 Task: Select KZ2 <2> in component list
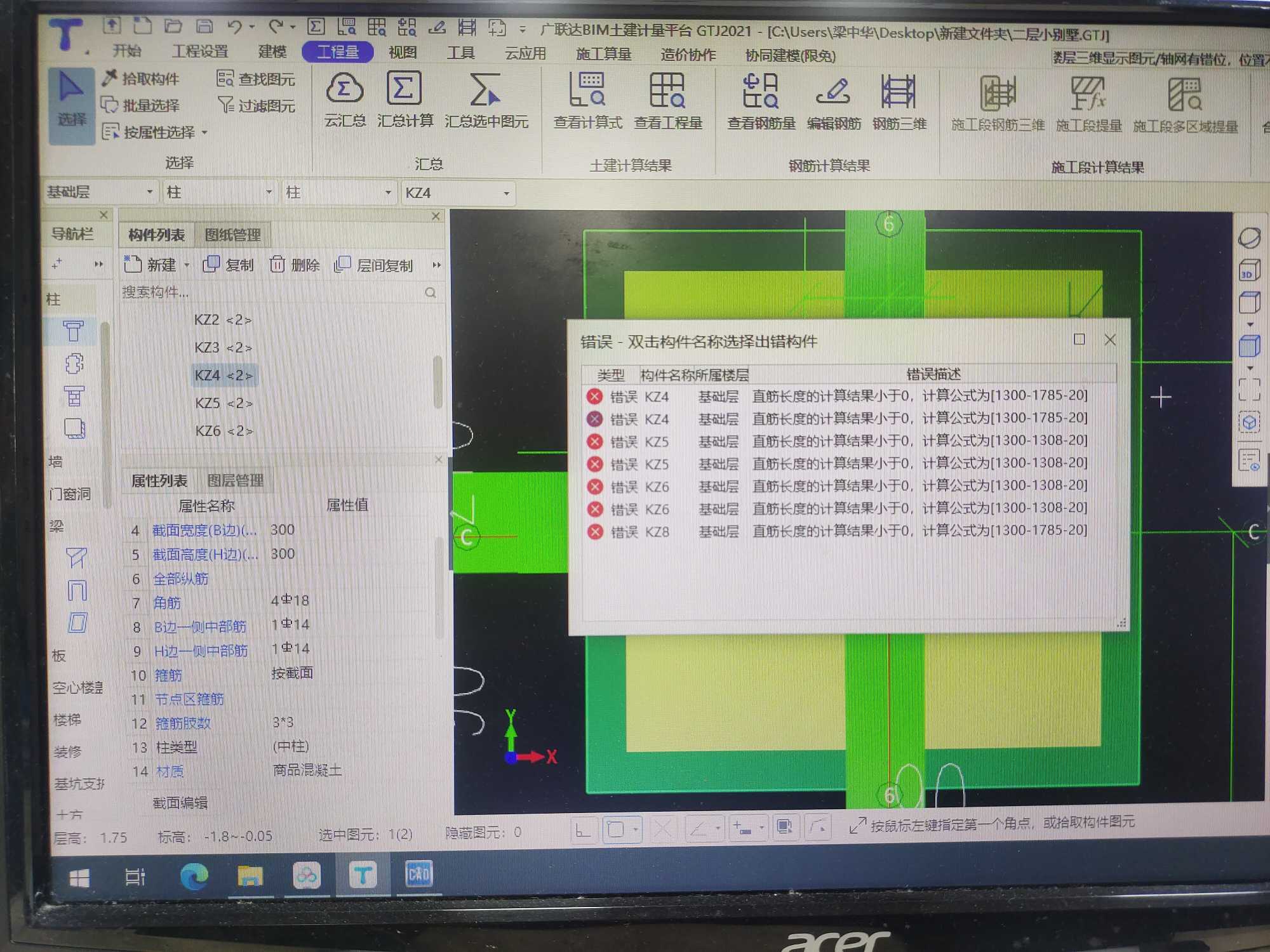[223, 320]
